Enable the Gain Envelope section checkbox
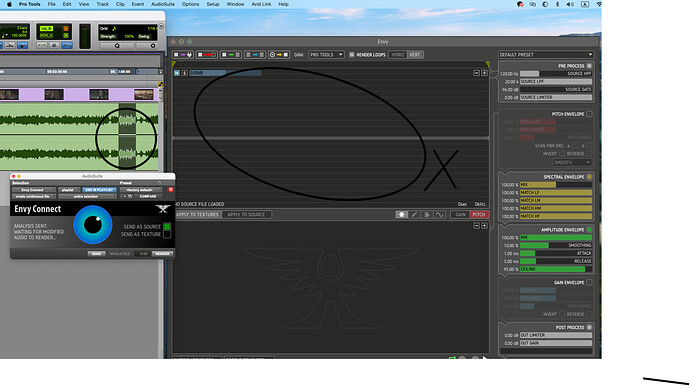This screenshot has height=388, width=690. 589,282
